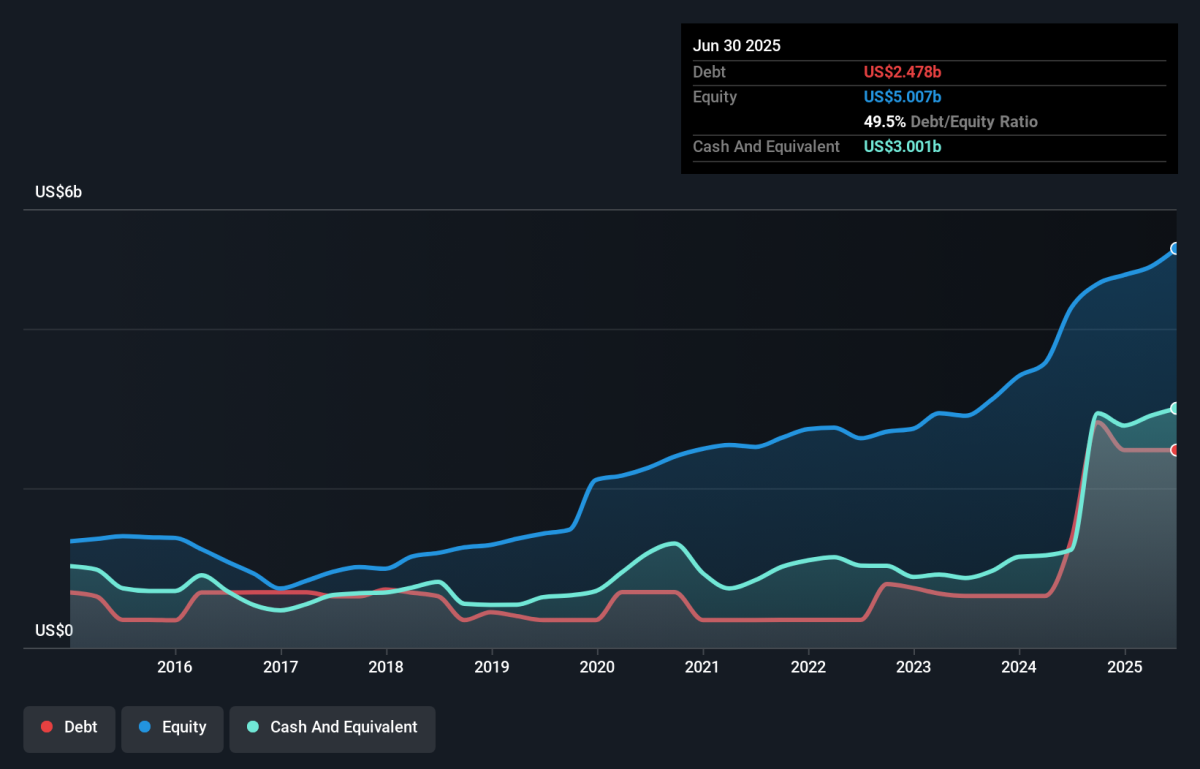Click the 49.5% Debt/Equity Ratio text

(x=950, y=122)
